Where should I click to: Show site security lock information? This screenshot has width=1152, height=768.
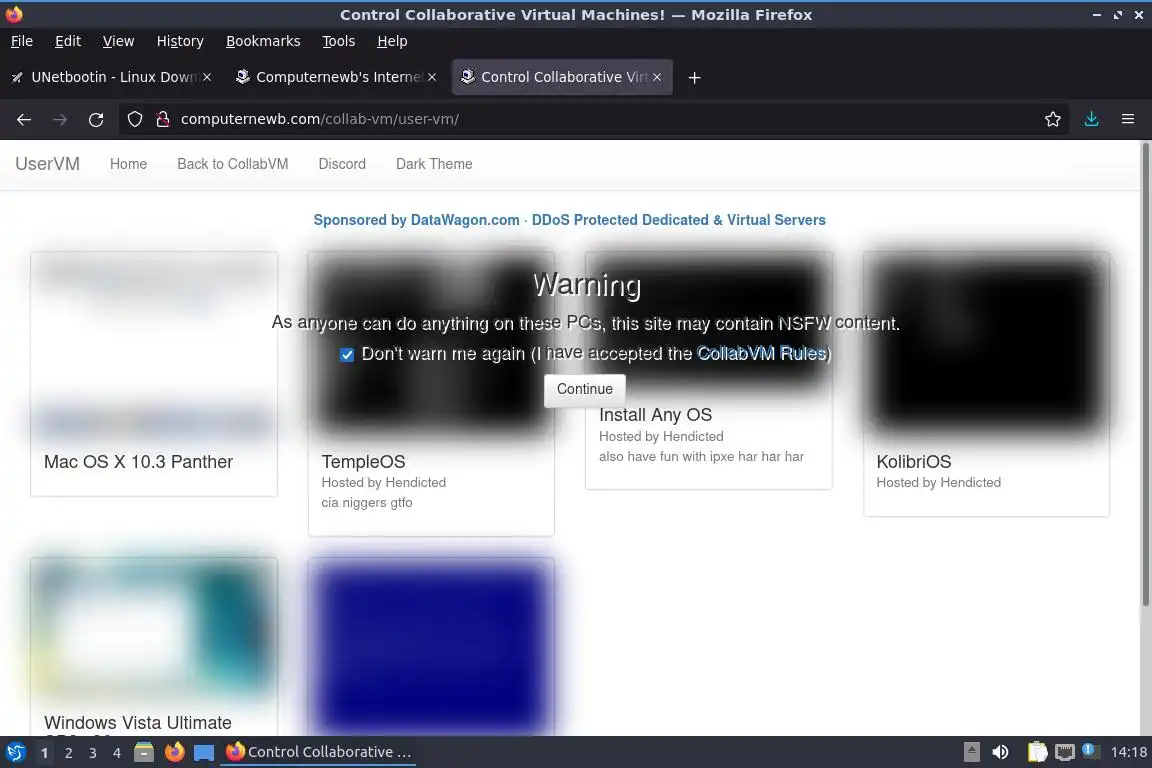pos(163,119)
